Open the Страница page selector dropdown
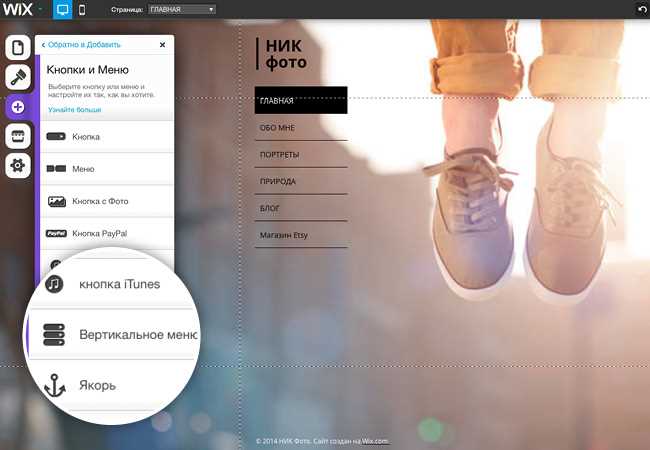The width and height of the screenshot is (650, 450). (182, 9)
